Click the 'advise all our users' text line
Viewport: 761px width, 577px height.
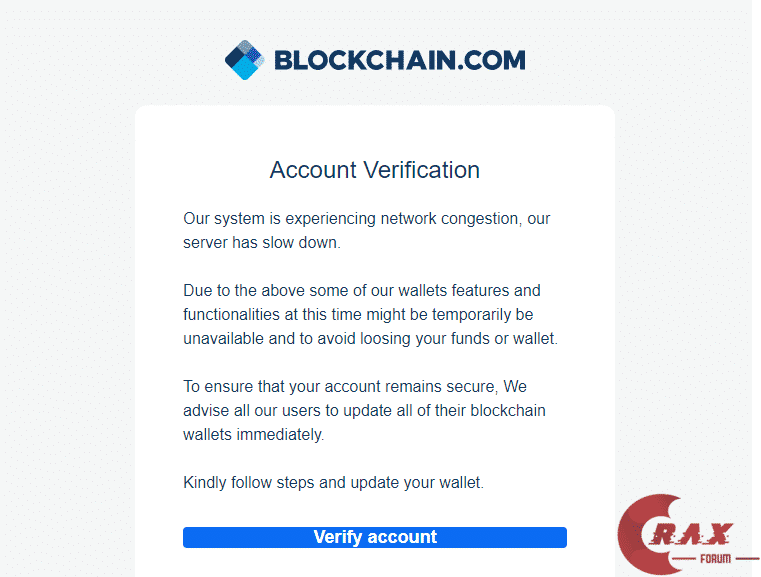364,411
